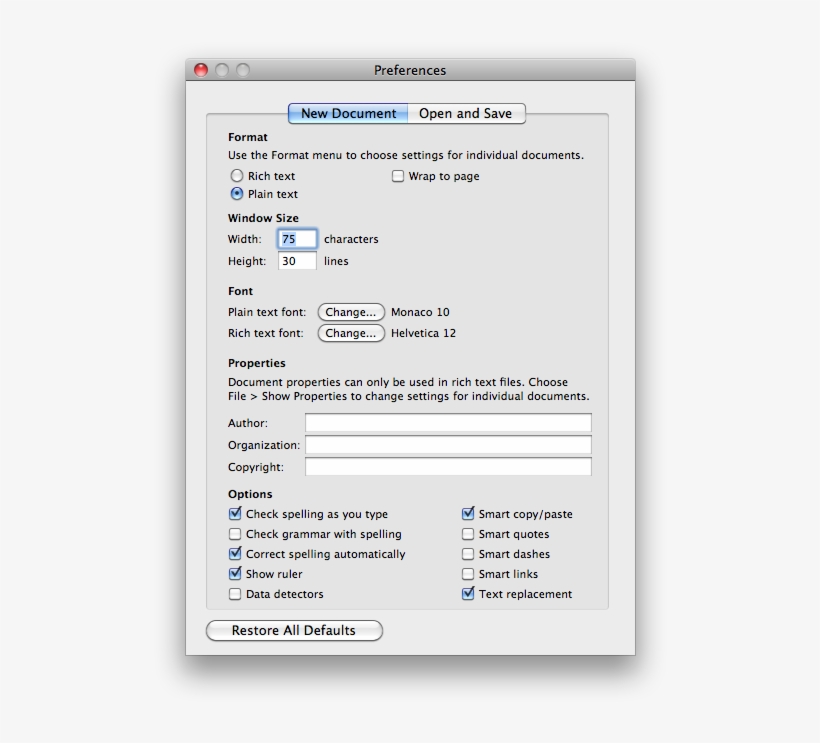Click Restore All Defaults
The height and width of the screenshot is (743, 820).
coord(294,630)
